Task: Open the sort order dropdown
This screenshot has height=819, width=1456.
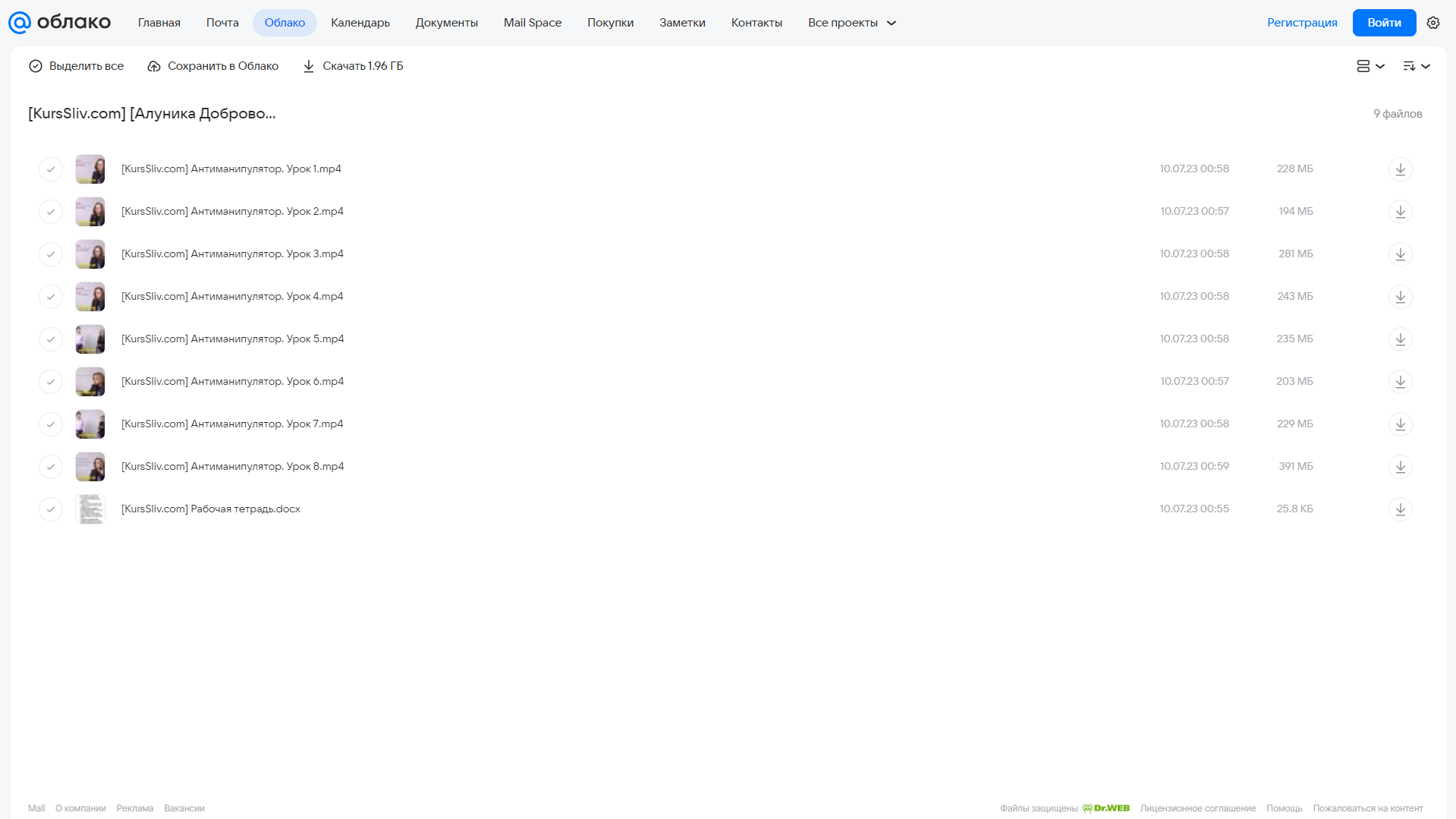Action: [x=1417, y=66]
